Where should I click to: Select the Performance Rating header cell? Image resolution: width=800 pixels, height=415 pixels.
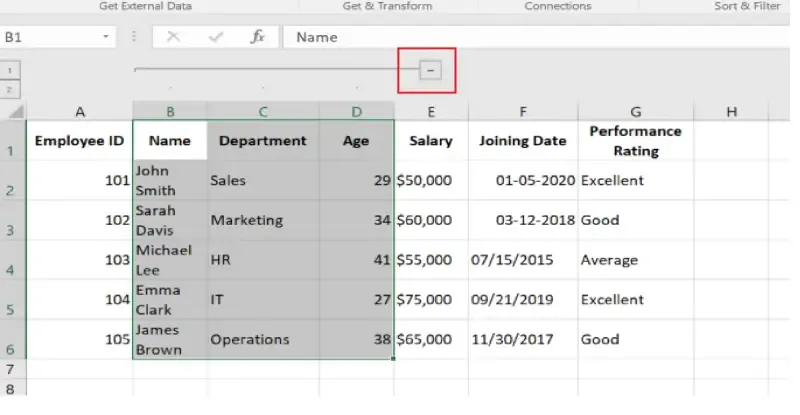click(635, 141)
